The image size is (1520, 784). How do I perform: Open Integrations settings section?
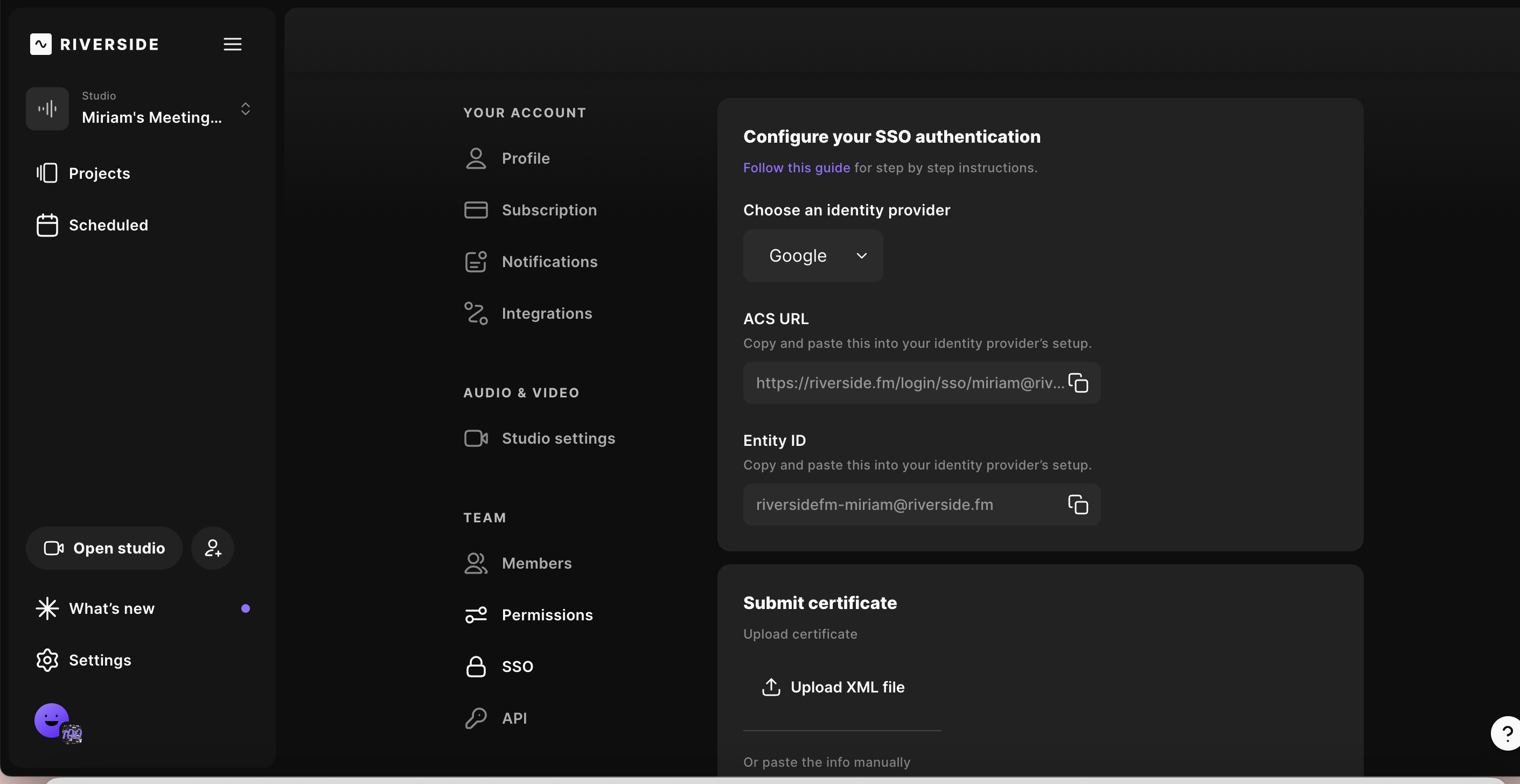(x=546, y=313)
